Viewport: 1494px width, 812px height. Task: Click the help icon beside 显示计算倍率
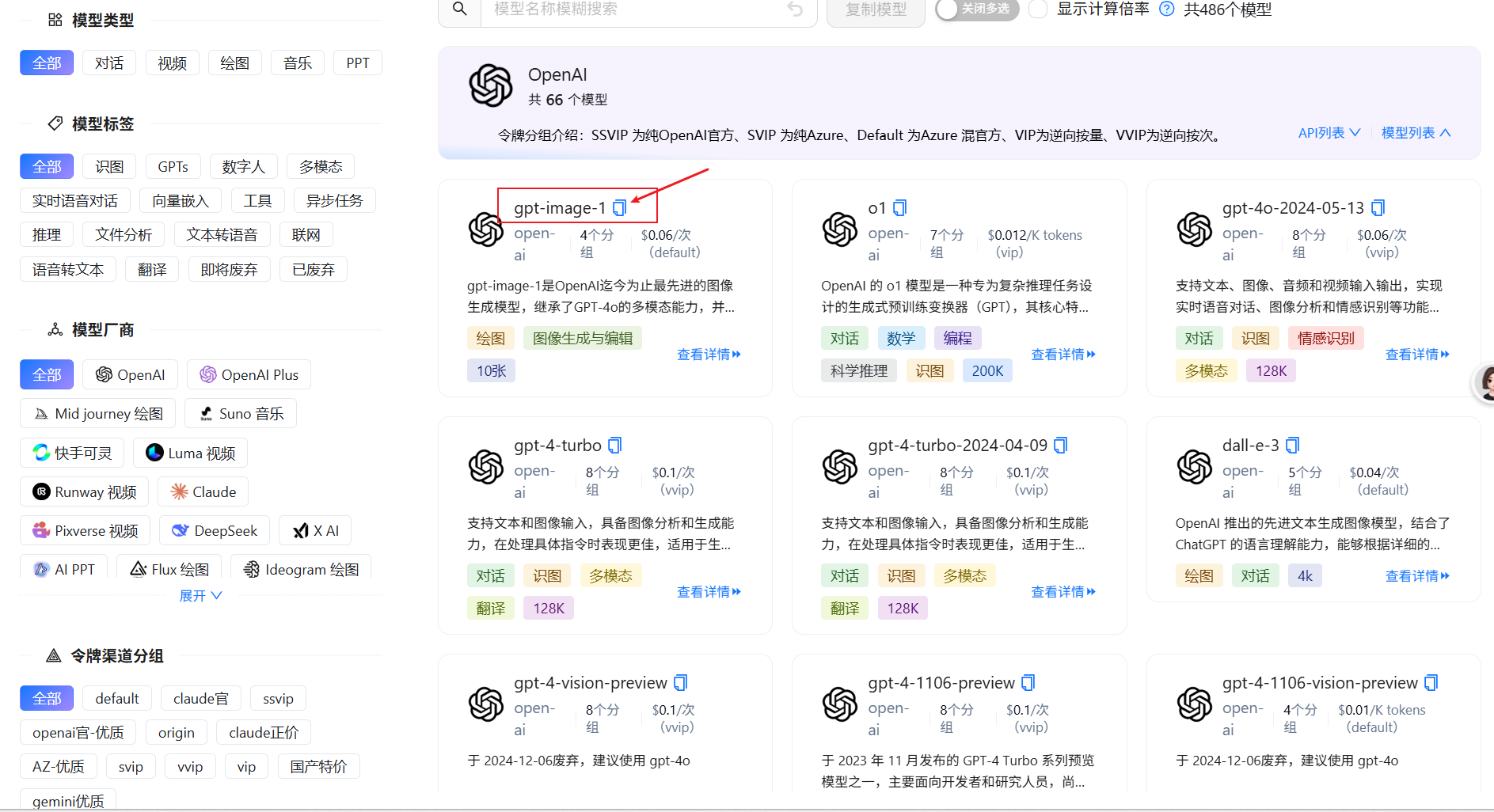pos(1166,9)
